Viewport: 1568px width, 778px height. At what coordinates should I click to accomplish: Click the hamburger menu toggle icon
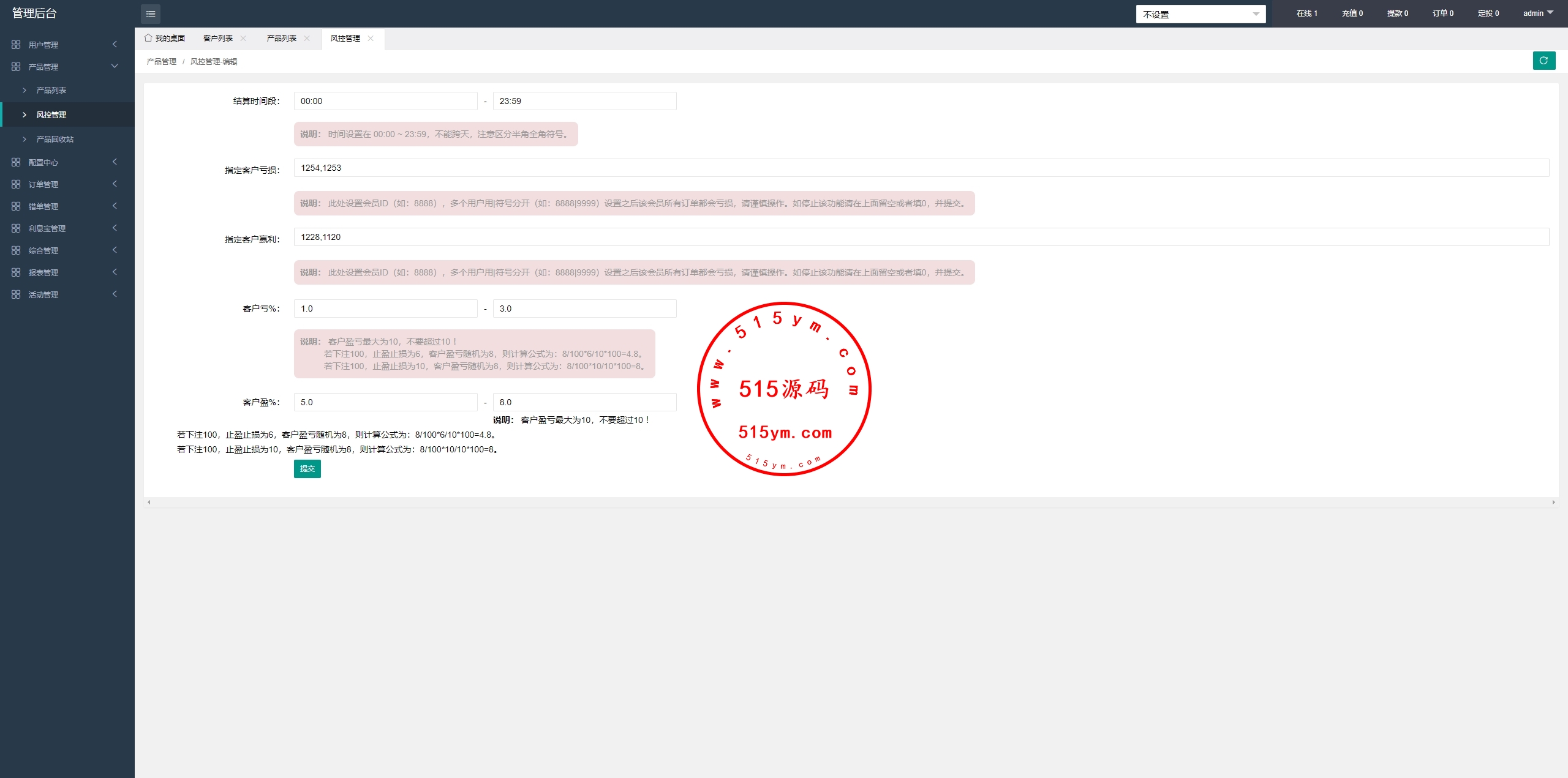[151, 13]
